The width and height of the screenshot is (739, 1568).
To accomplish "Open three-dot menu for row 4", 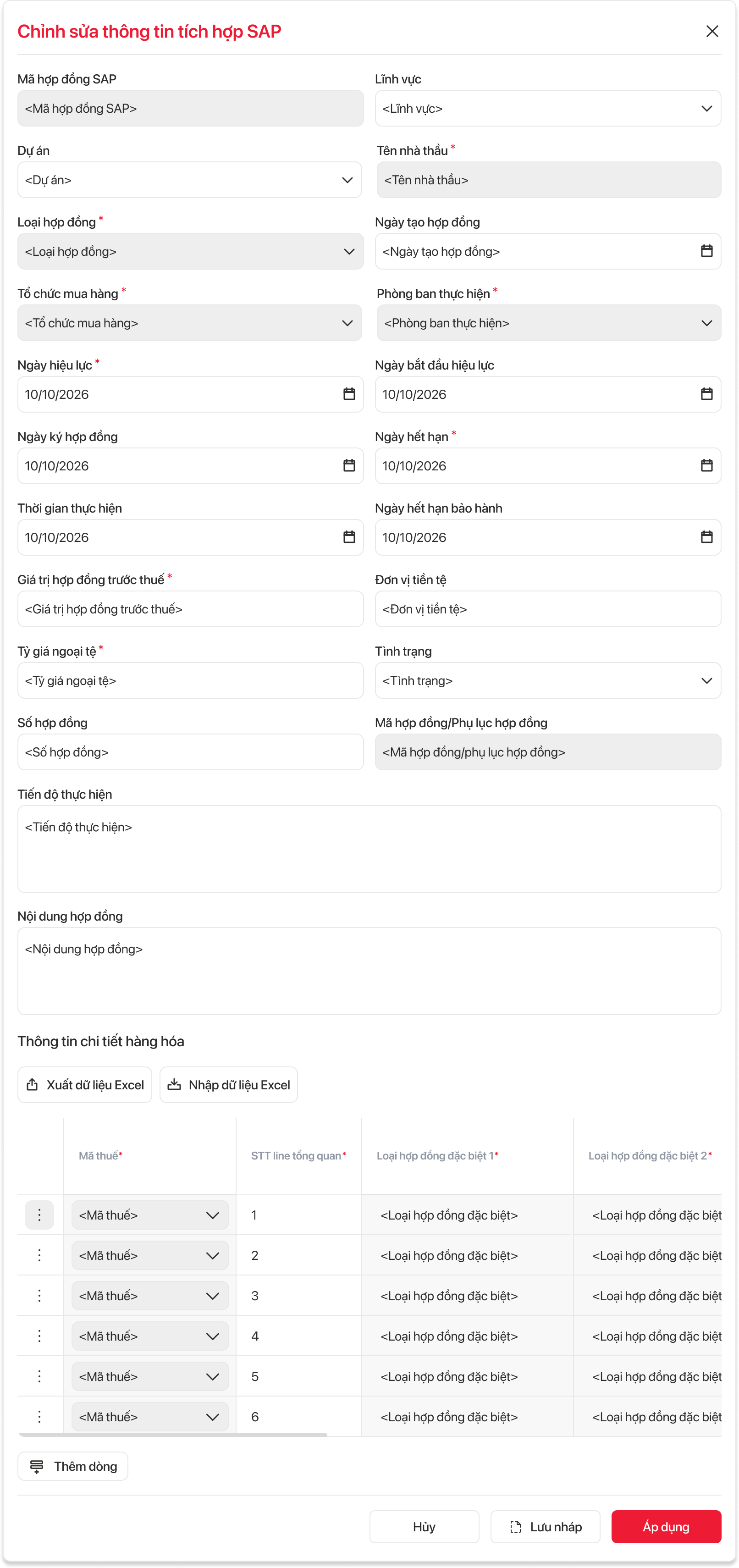I will (x=39, y=1336).
